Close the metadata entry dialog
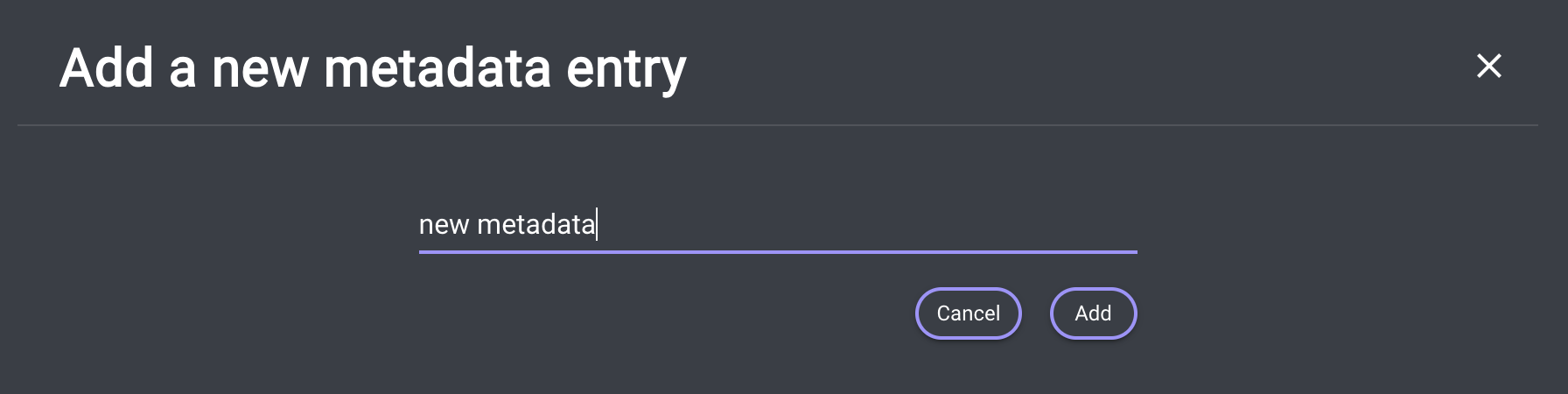1568x394 pixels. pos(1488,66)
